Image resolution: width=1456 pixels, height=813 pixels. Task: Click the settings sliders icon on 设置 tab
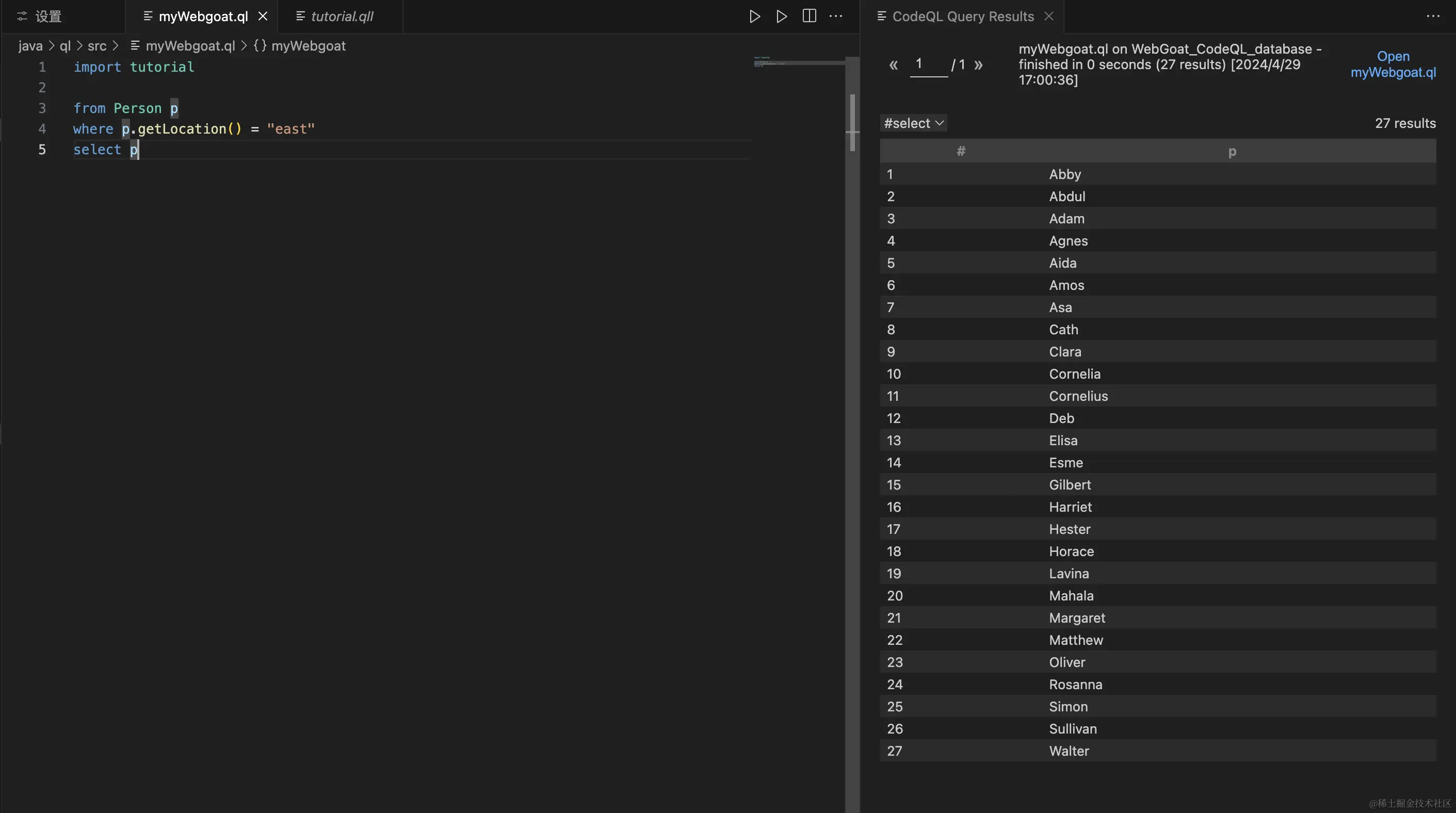[22, 17]
